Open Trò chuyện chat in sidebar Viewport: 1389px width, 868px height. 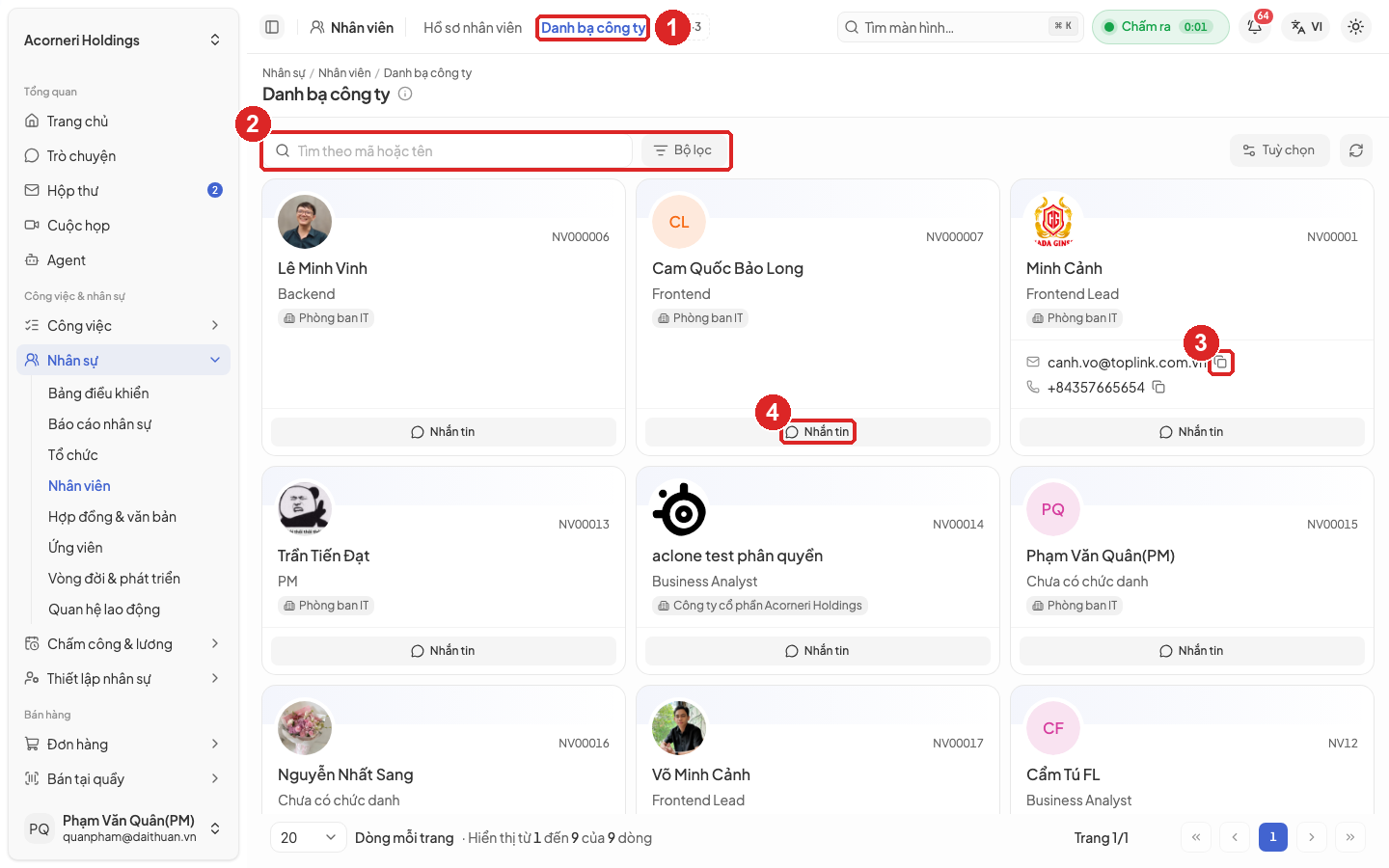(123, 156)
